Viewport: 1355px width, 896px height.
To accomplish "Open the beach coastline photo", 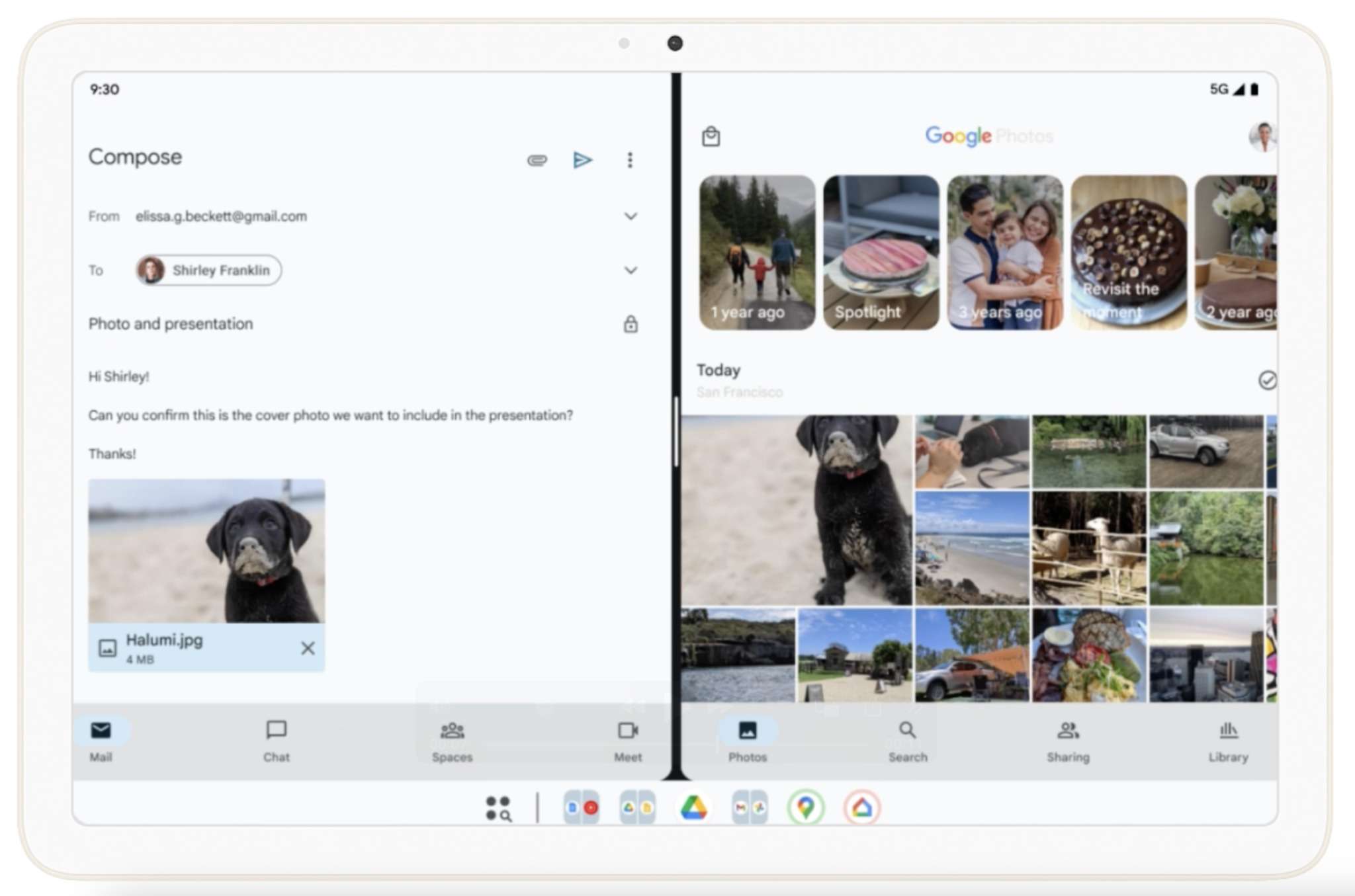I will tap(972, 548).
